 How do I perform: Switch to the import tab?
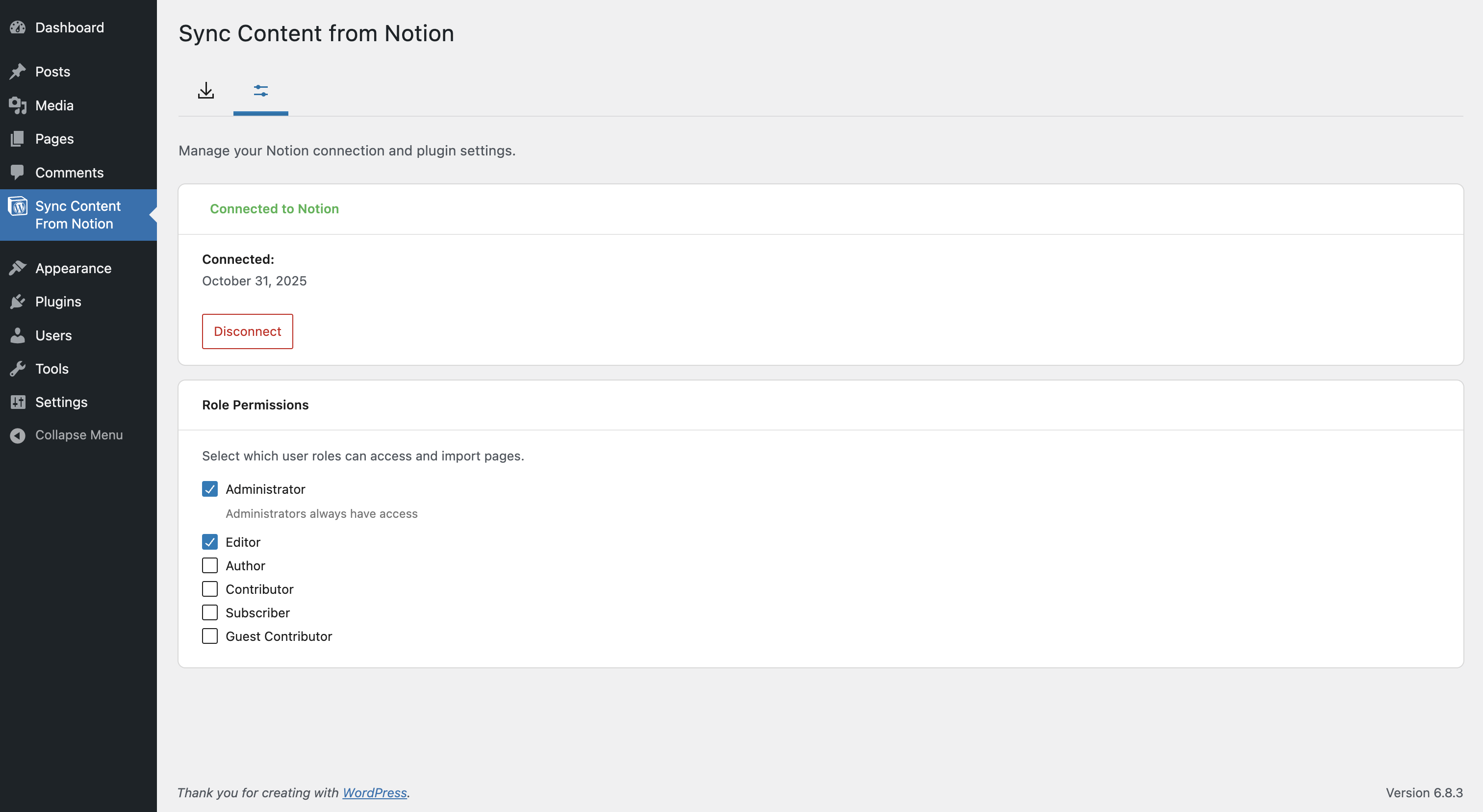pos(206,91)
